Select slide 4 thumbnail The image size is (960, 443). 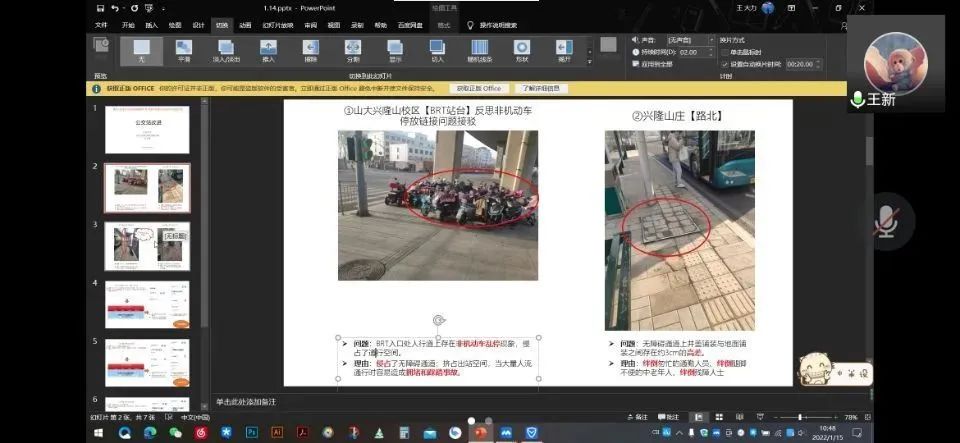point(147,305)
